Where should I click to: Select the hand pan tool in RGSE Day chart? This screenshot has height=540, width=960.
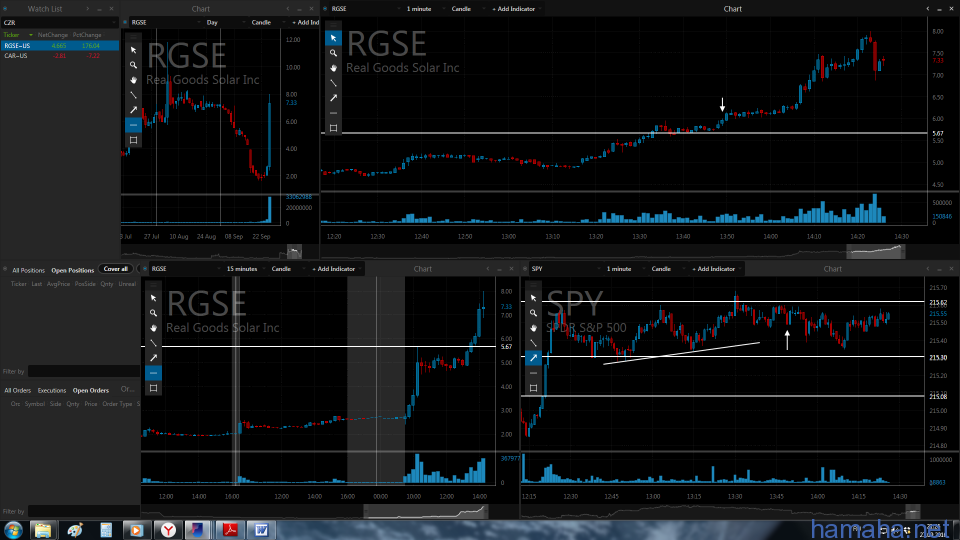coord(133,80)
